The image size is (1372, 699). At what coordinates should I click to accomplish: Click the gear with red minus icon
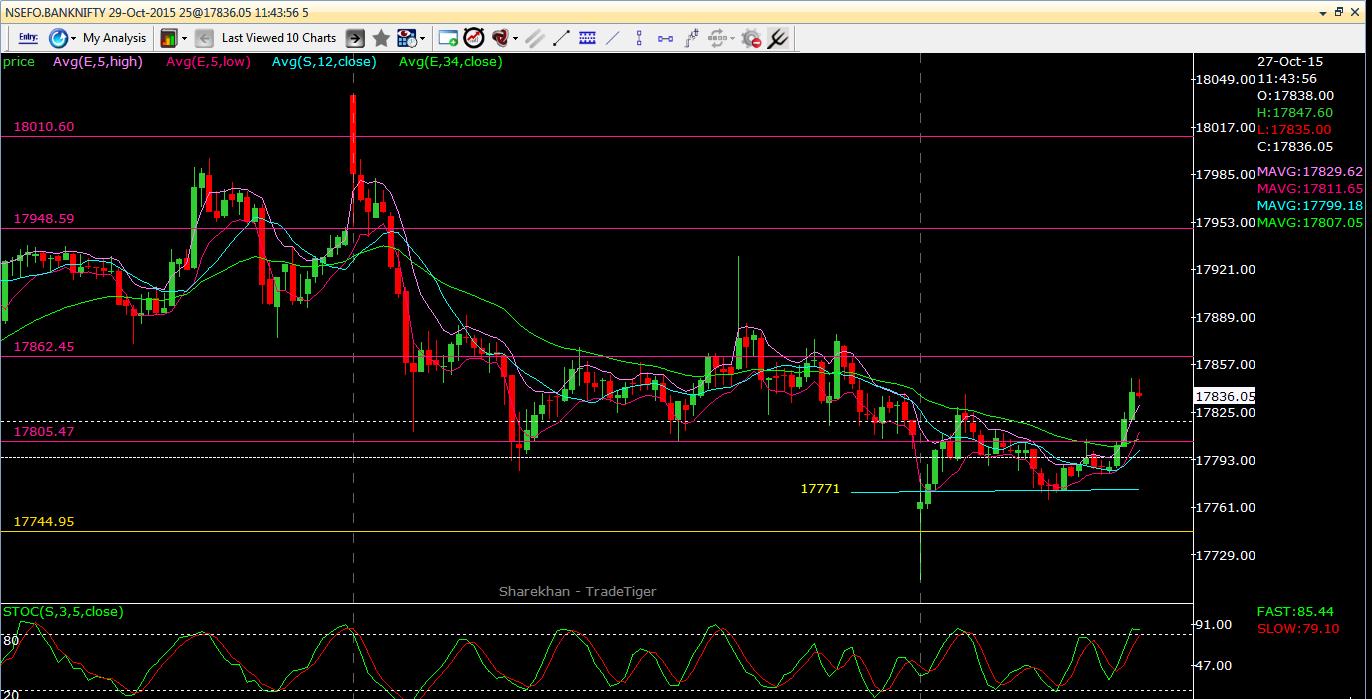751,39
